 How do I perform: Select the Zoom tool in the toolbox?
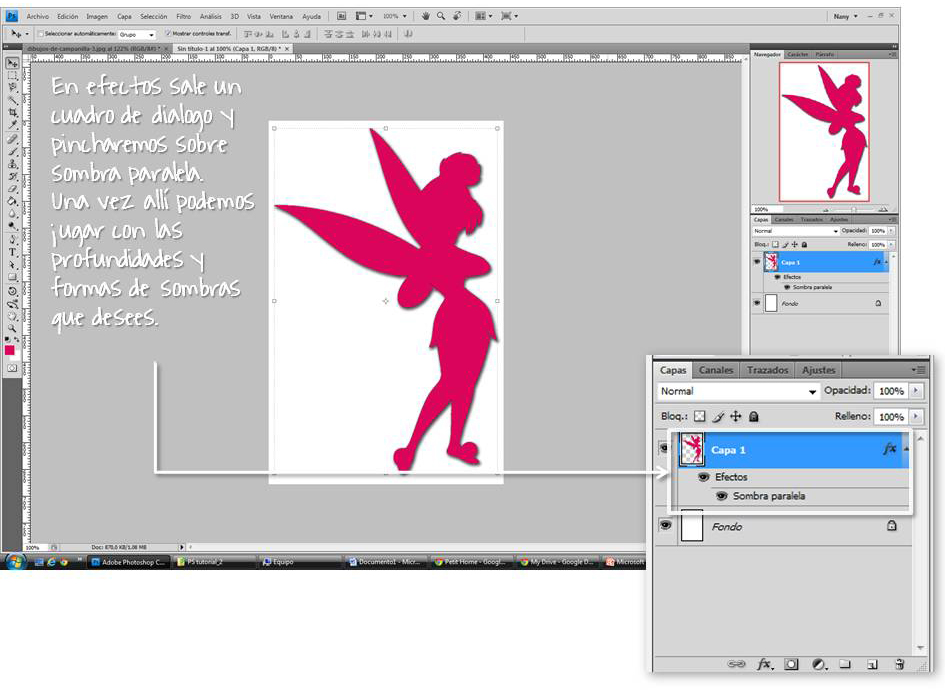[x=12, y=328]
